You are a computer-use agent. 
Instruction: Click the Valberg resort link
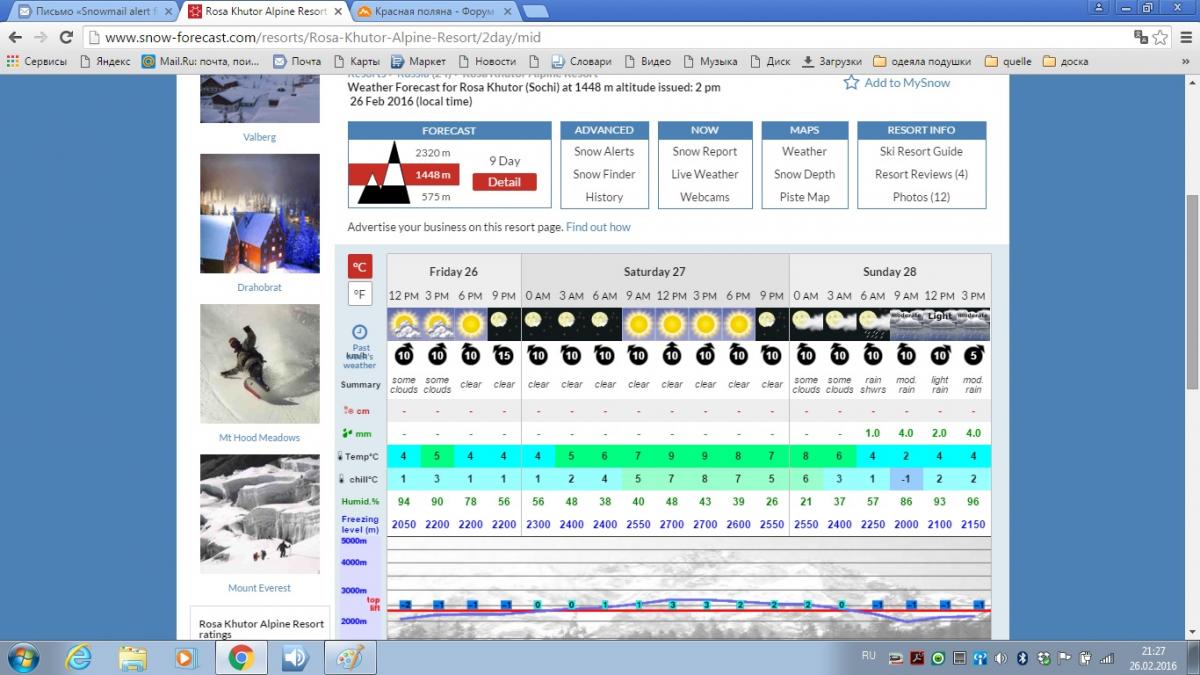point(259,137)
